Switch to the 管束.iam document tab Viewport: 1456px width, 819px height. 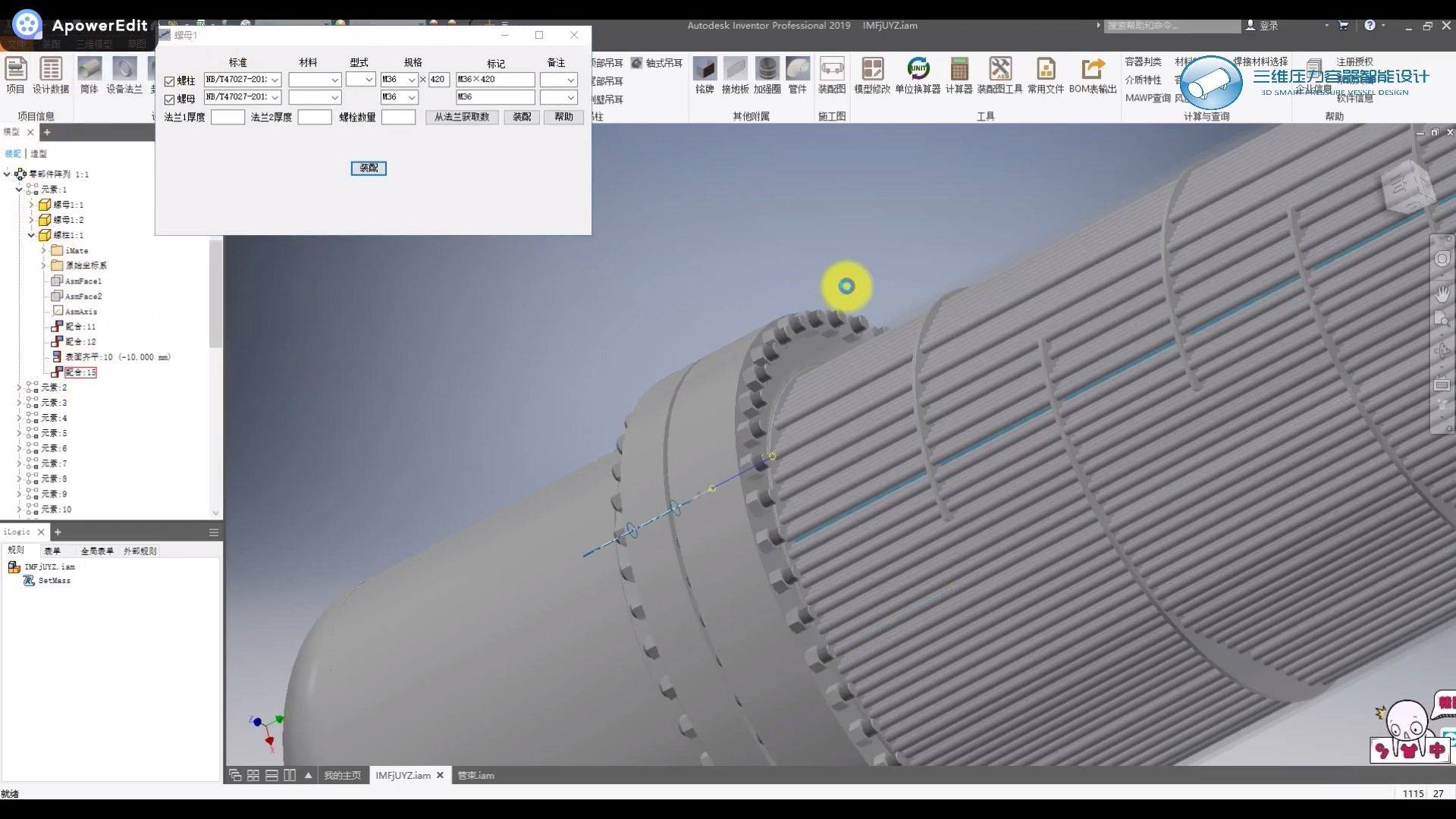coord(475,775)
